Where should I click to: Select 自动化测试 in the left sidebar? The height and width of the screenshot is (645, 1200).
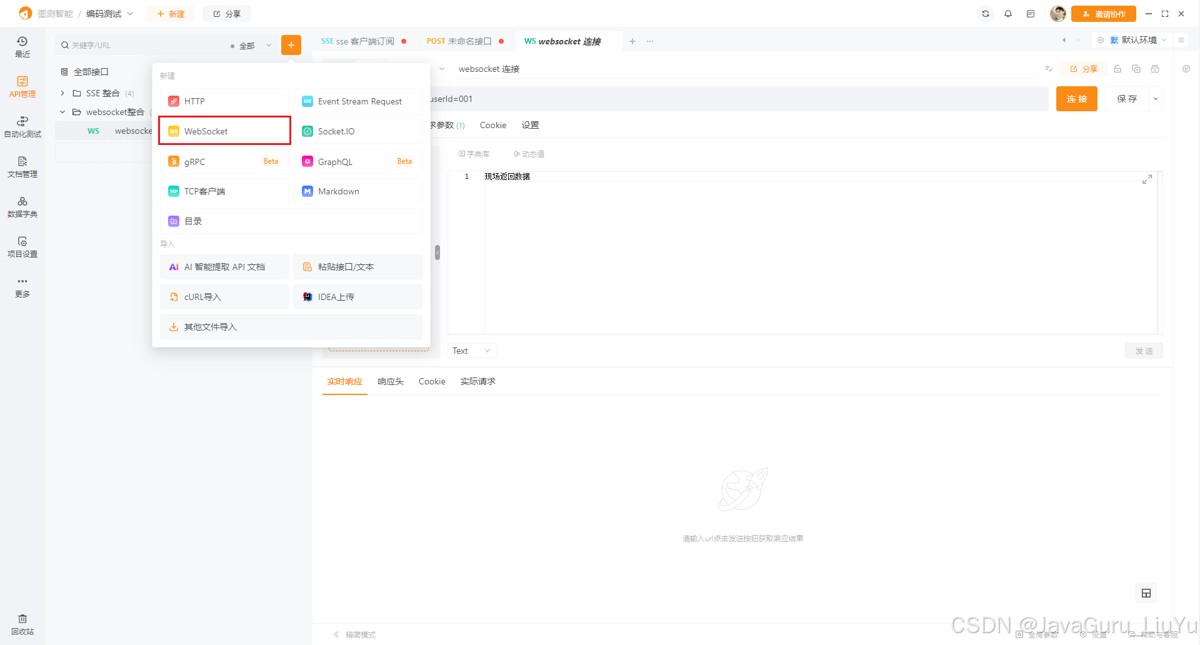pyautogui.click(x=21, y=125)
